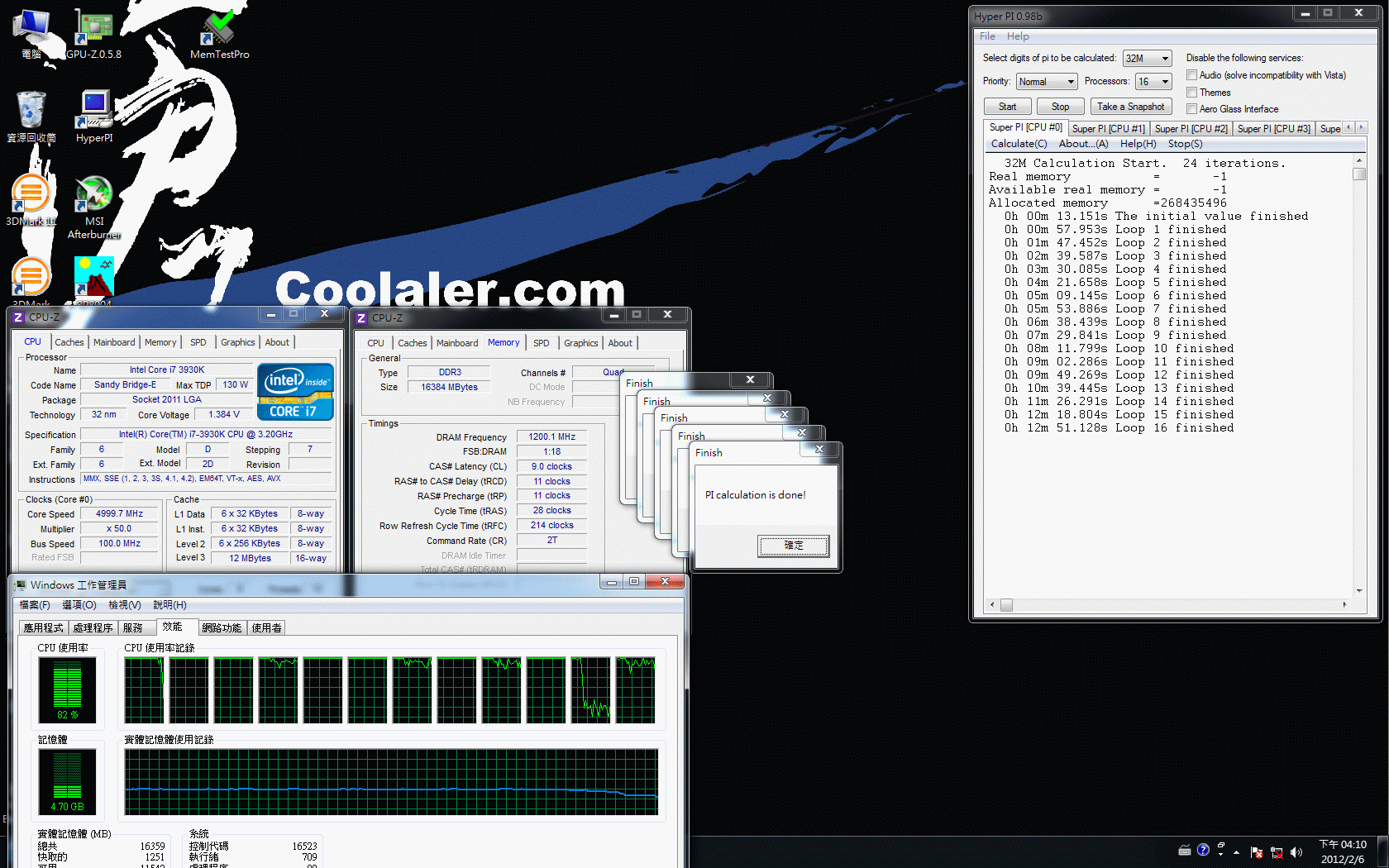Open the 3DMark 11 desktop shortcut
Screen dimensions: 1389x868
point(31,200)
